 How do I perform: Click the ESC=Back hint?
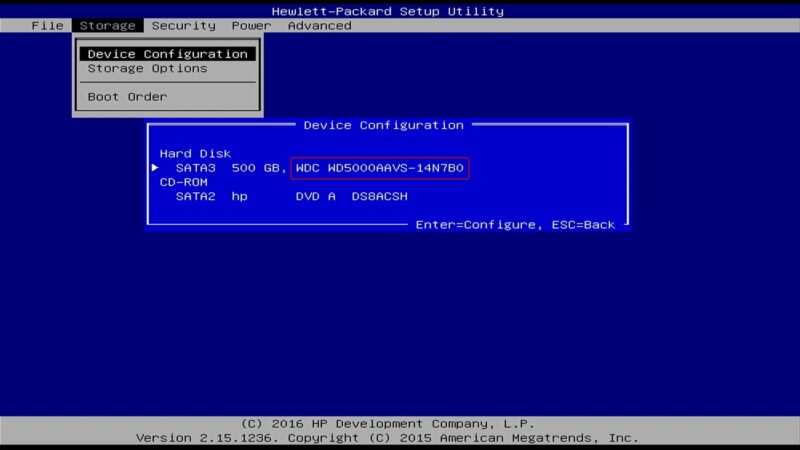coord(583,225)
